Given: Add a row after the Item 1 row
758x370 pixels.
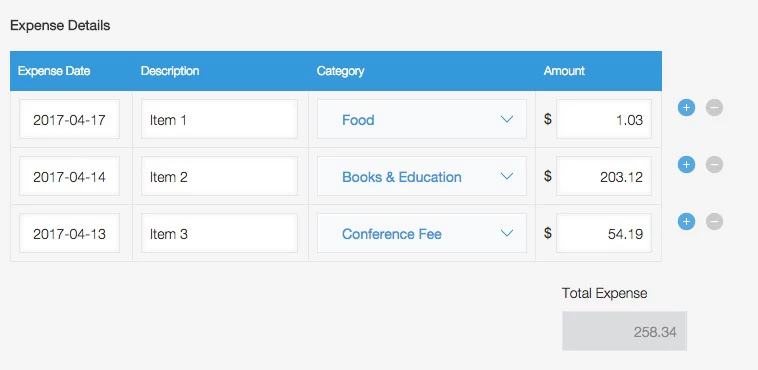Looking at the screenshot, I should [x=686, y=107].
